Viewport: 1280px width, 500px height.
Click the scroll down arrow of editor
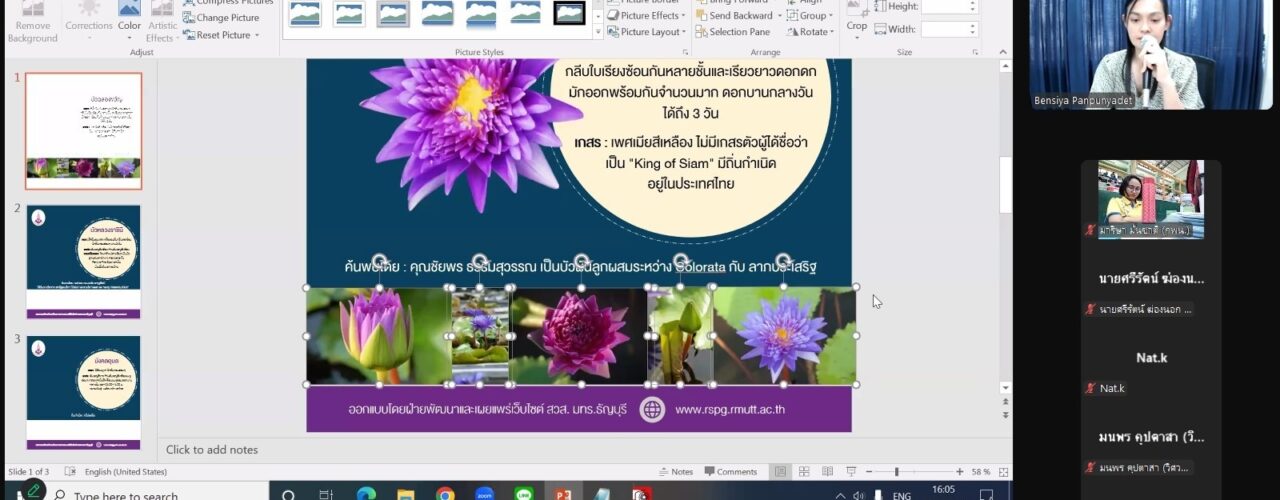[x=1005, y=388]
